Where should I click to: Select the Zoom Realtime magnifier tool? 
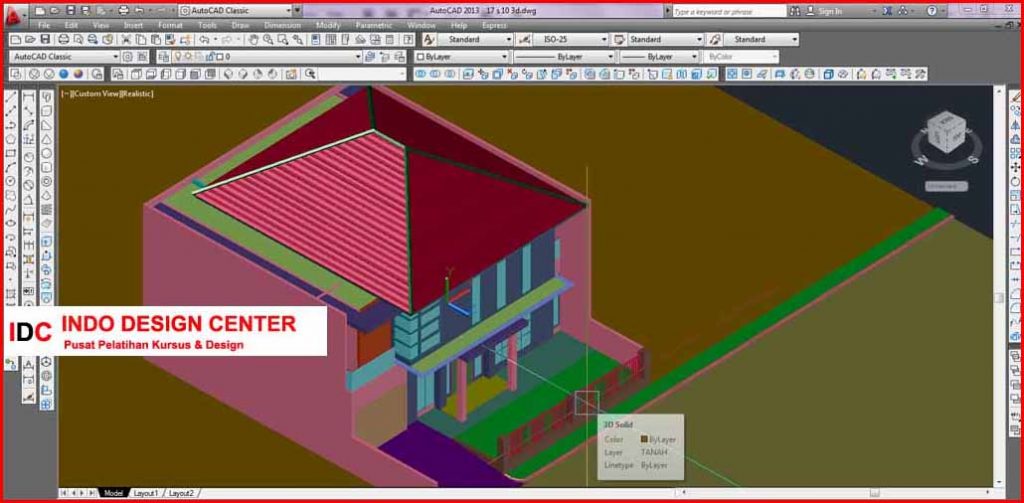pos(268,40)
